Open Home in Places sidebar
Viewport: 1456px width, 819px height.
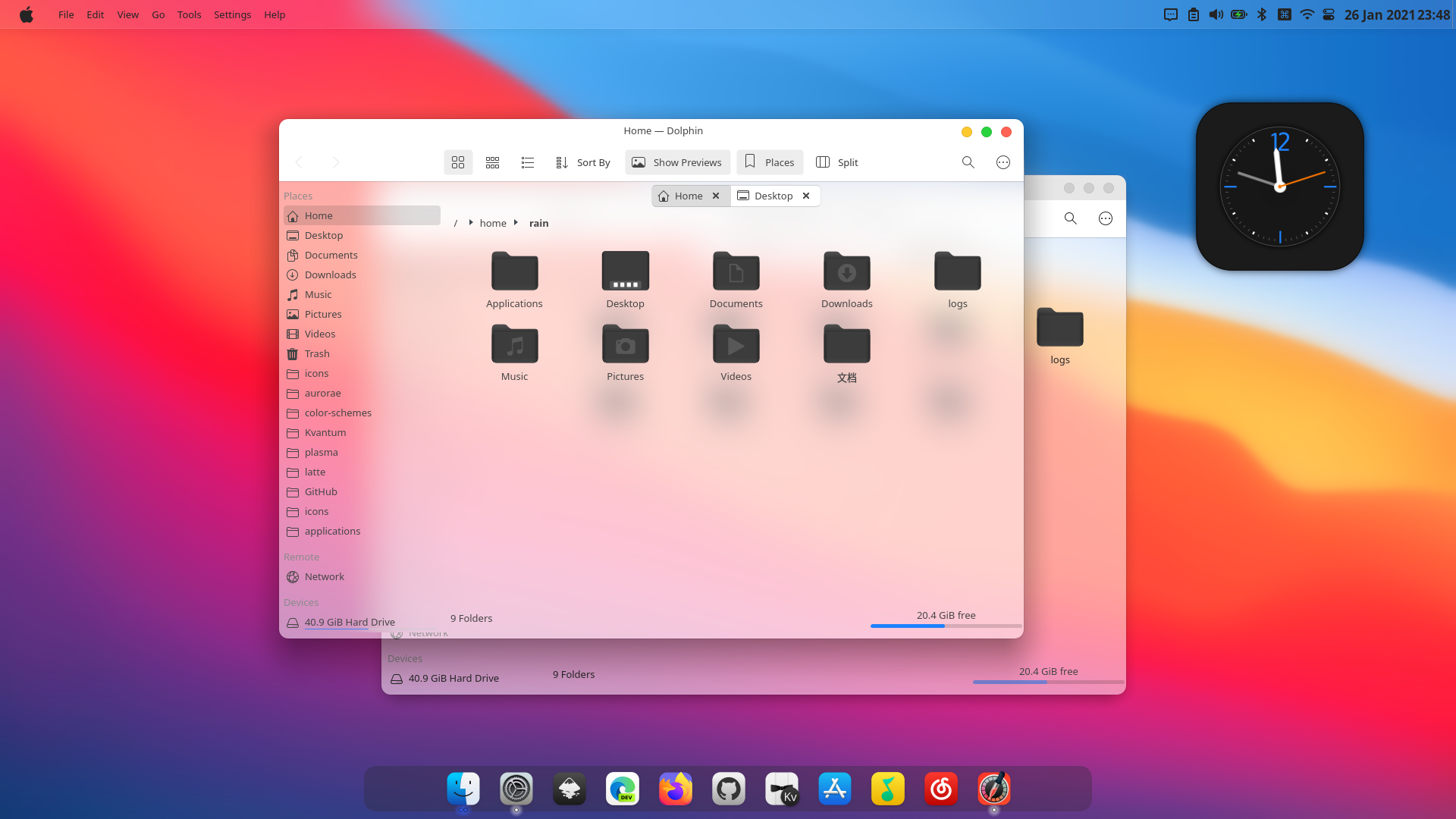coord(362,215)
